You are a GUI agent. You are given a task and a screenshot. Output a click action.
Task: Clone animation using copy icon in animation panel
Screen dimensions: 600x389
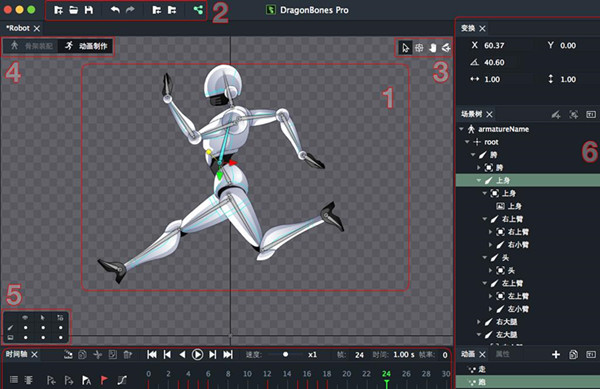tap(573, 355)
